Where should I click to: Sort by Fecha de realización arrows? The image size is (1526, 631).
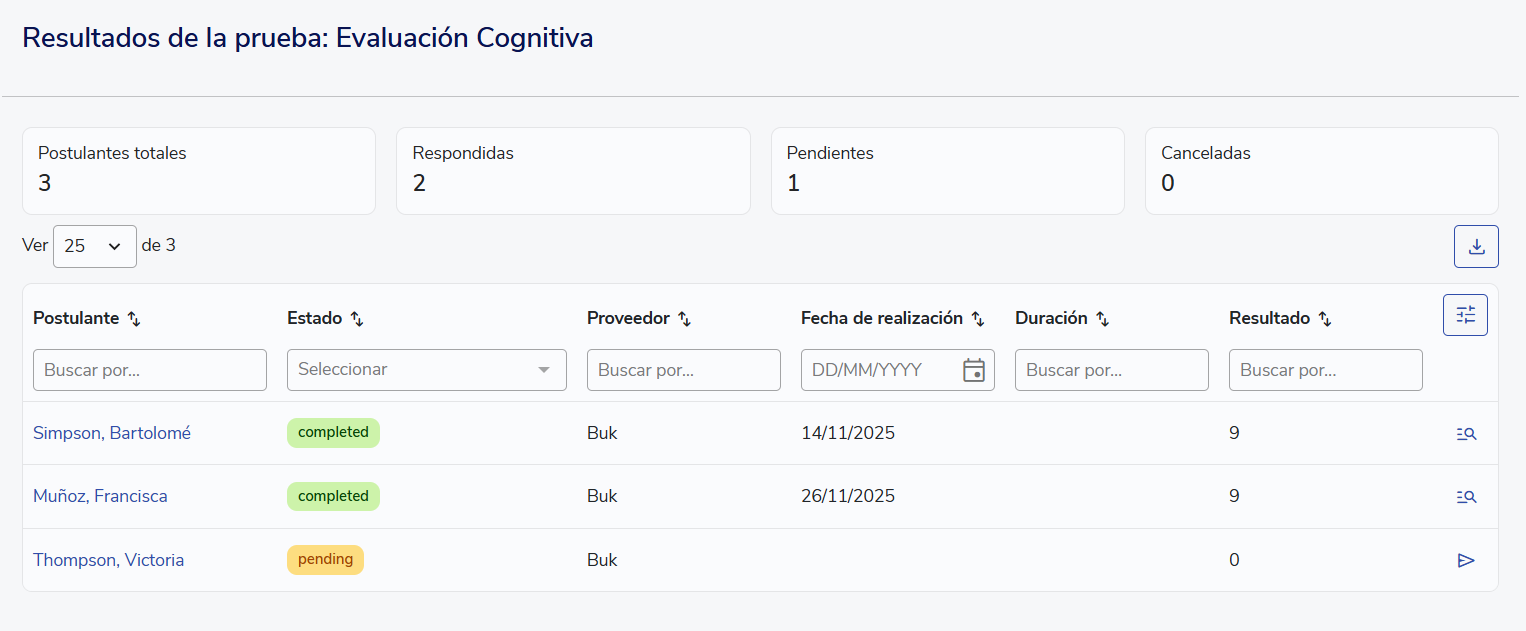(978, 319)
